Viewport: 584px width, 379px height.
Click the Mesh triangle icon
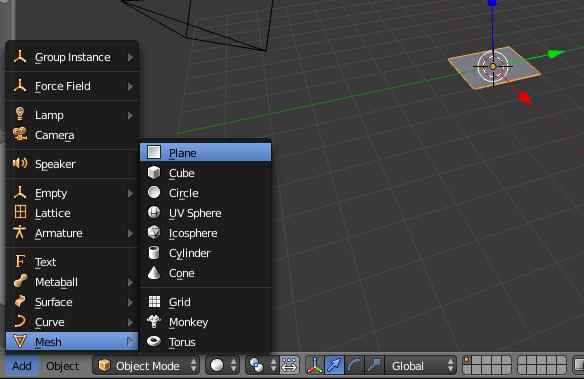pyautogui.click(x=20, y=341)
